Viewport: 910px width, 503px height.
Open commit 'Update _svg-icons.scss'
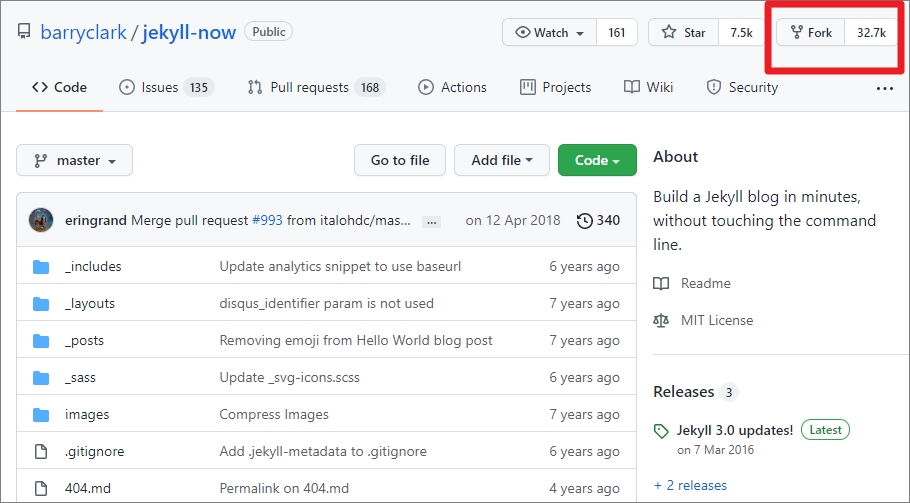(289, 378)
